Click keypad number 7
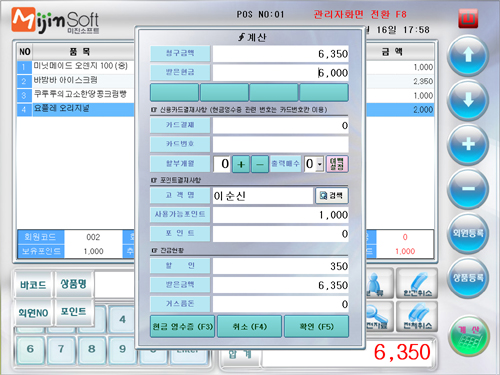The width and height of the screenshot is (500, 375). 61,349
